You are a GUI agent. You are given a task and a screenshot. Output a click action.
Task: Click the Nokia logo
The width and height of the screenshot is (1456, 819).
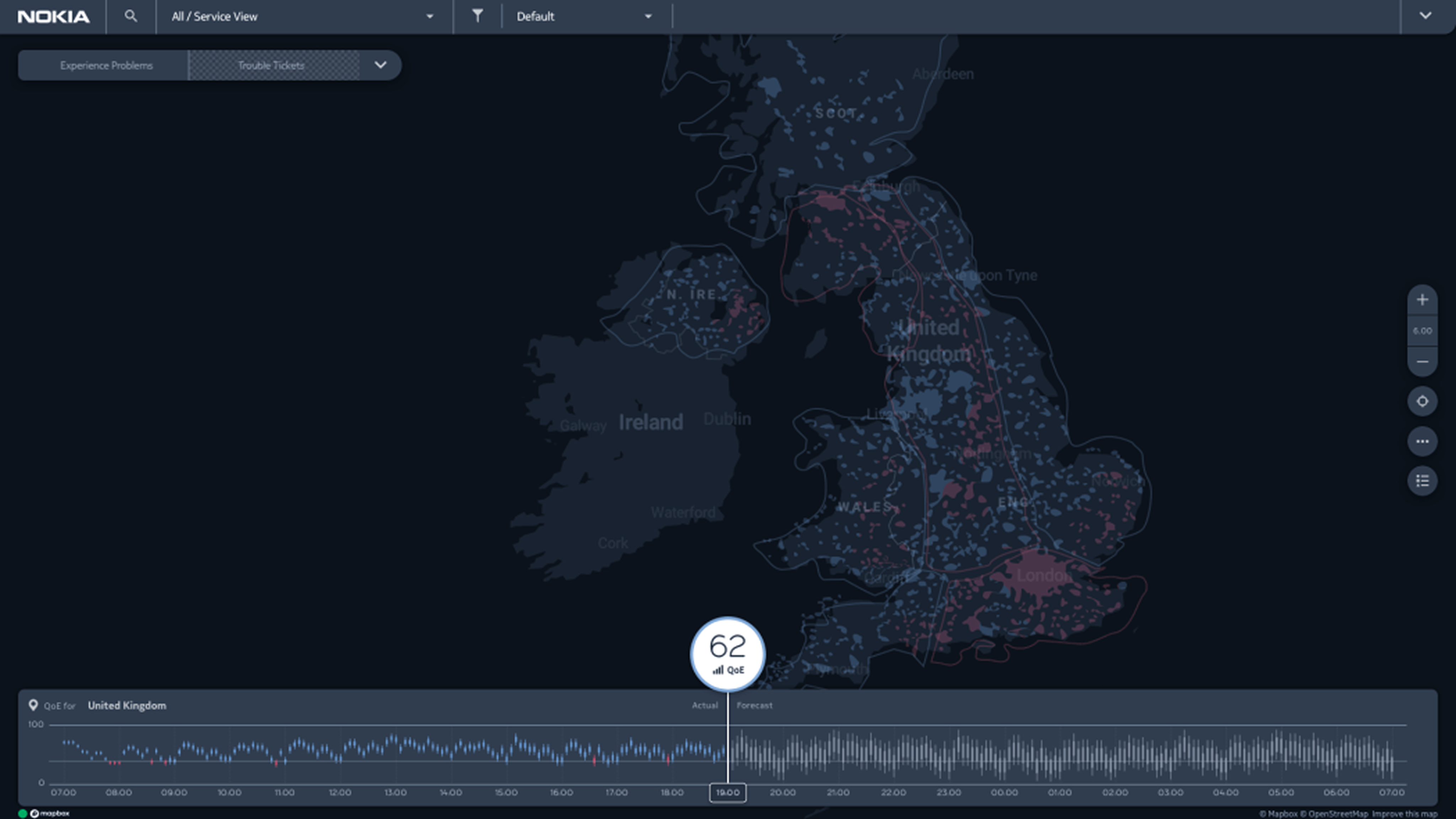(x=54, y=17)
